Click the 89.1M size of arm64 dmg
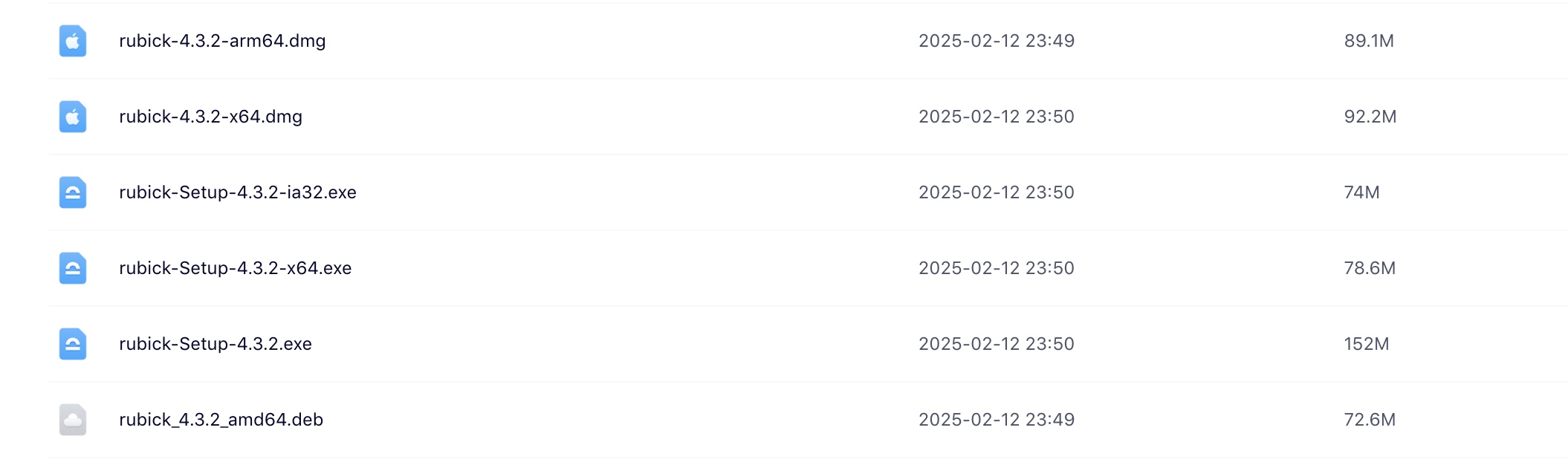The height and width of the screenshot is (465, 1568). point(1369,41)
